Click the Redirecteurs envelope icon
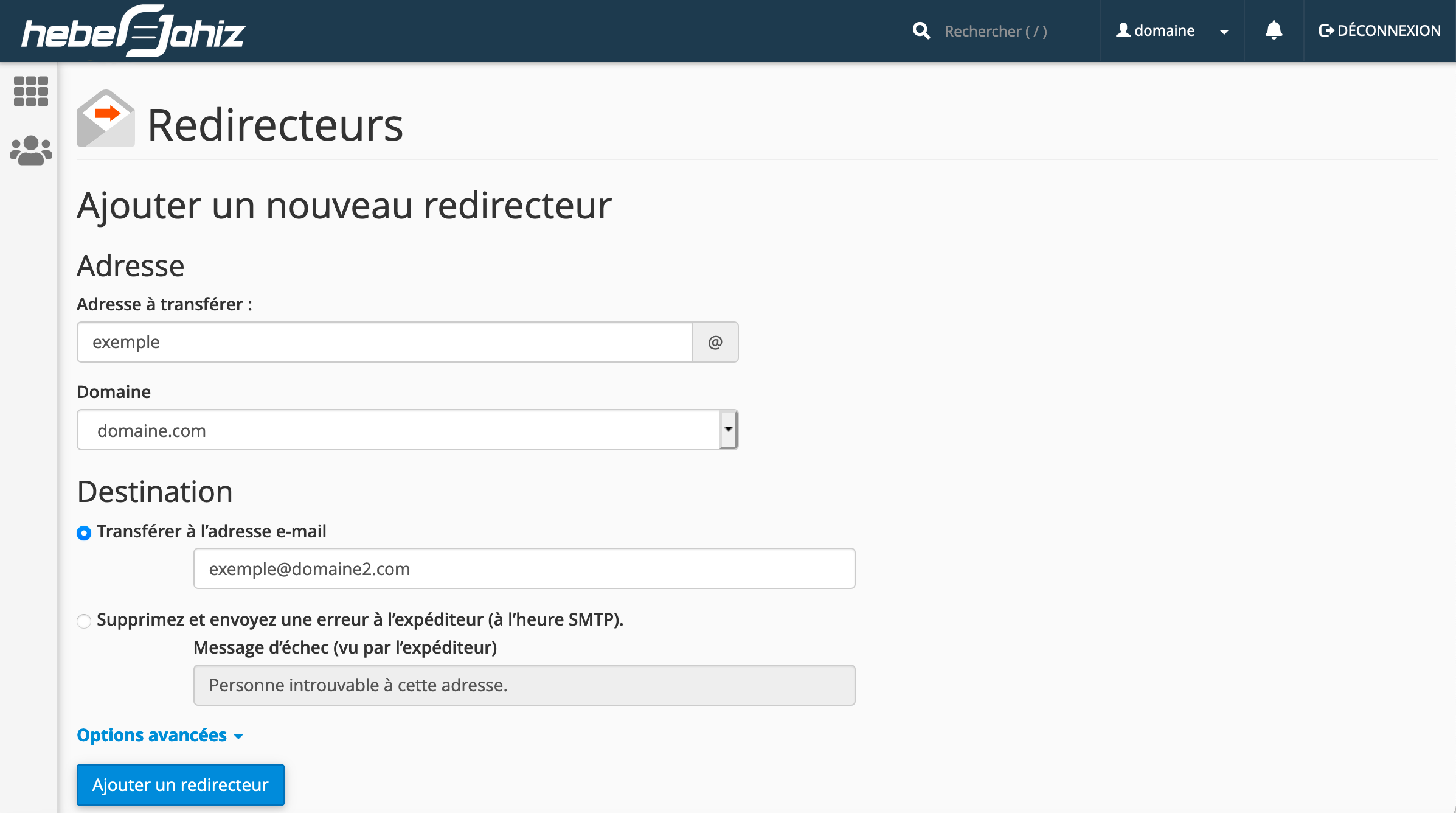 tap(106, 118)
